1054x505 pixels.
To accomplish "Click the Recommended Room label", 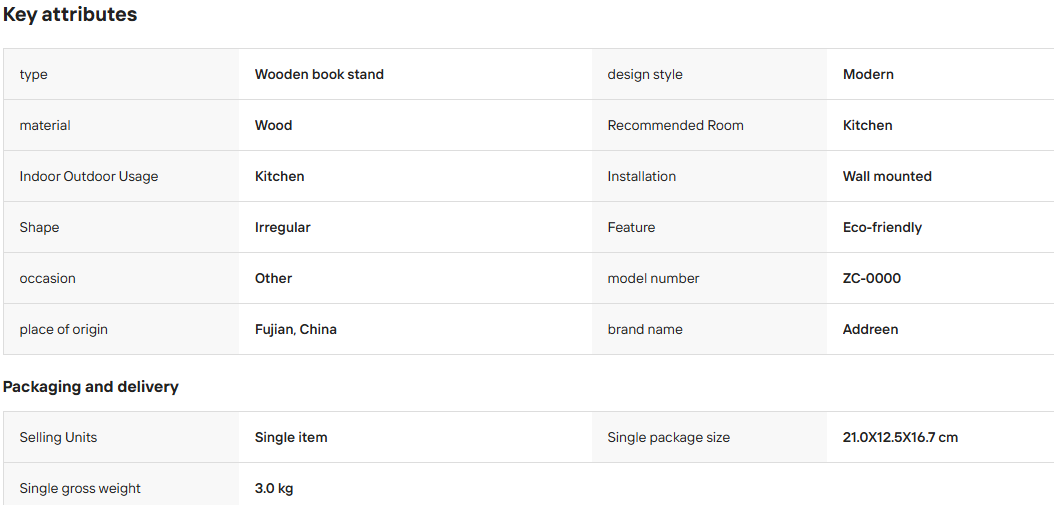I will [676, 126].
